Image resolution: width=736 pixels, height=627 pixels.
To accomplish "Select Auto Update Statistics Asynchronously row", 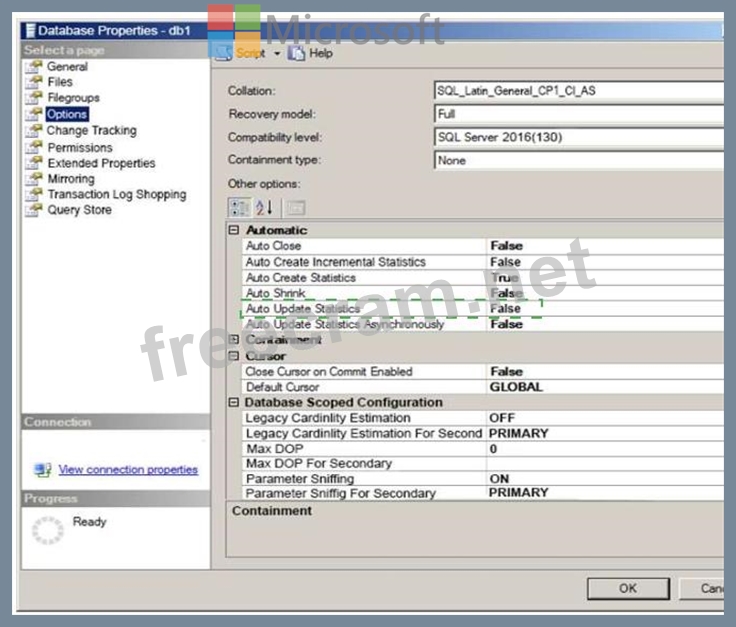I will [x=483, y=324].
